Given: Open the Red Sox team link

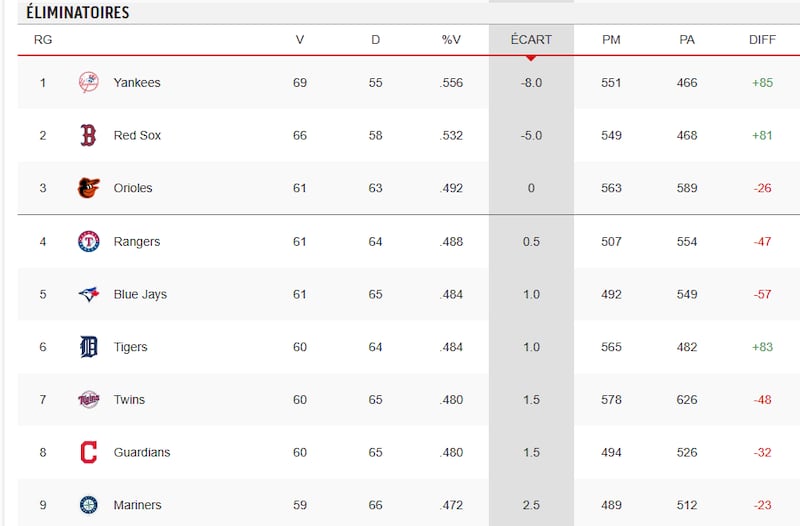Looking at the screenshot, I should point(137,135).
